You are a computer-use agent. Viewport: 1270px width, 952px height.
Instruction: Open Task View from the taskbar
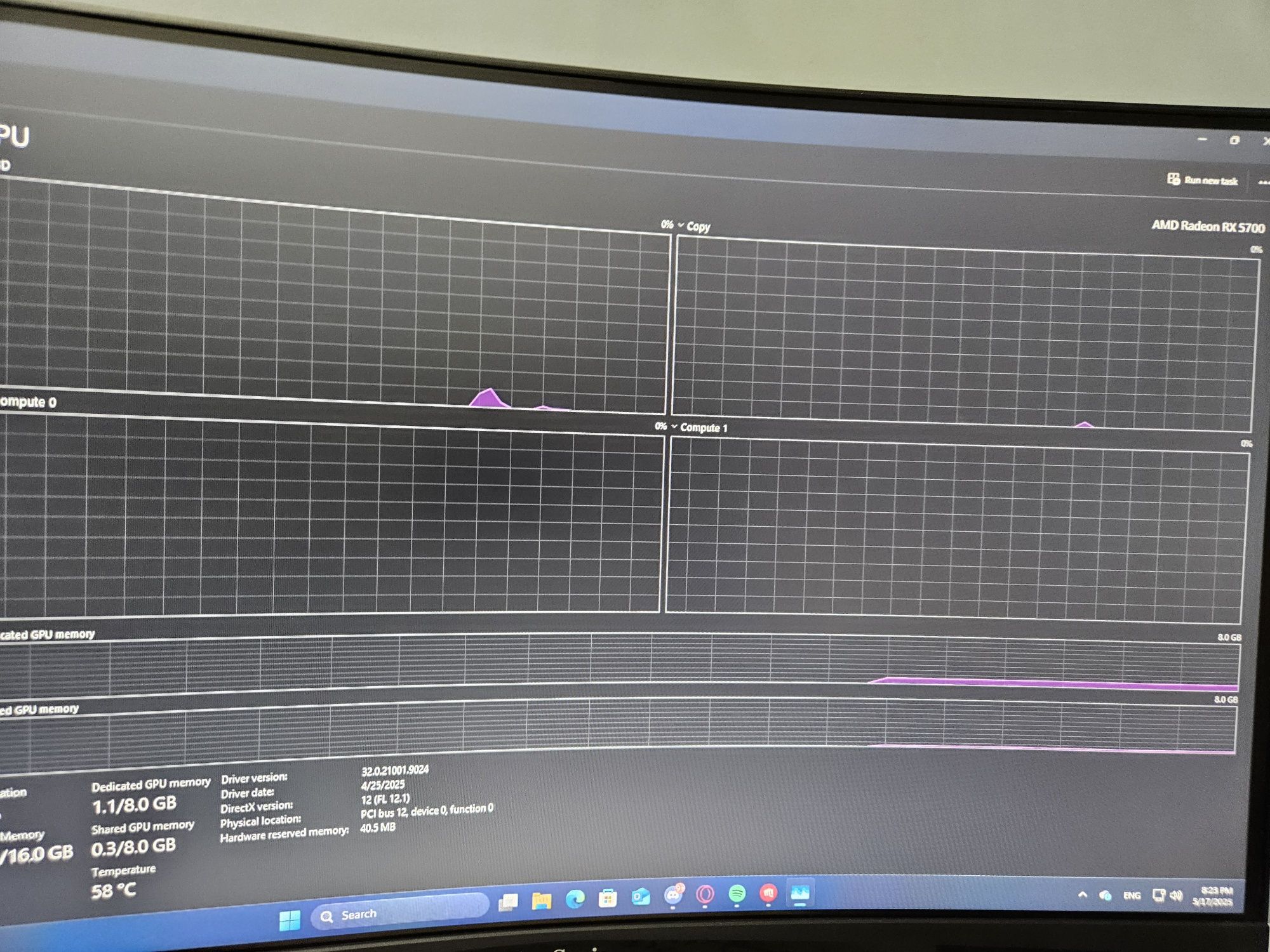pyautogui.click(x=509, y=902)
